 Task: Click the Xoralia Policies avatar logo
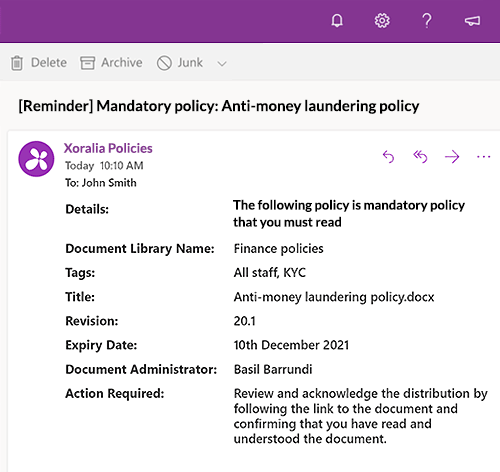[36, 159]
